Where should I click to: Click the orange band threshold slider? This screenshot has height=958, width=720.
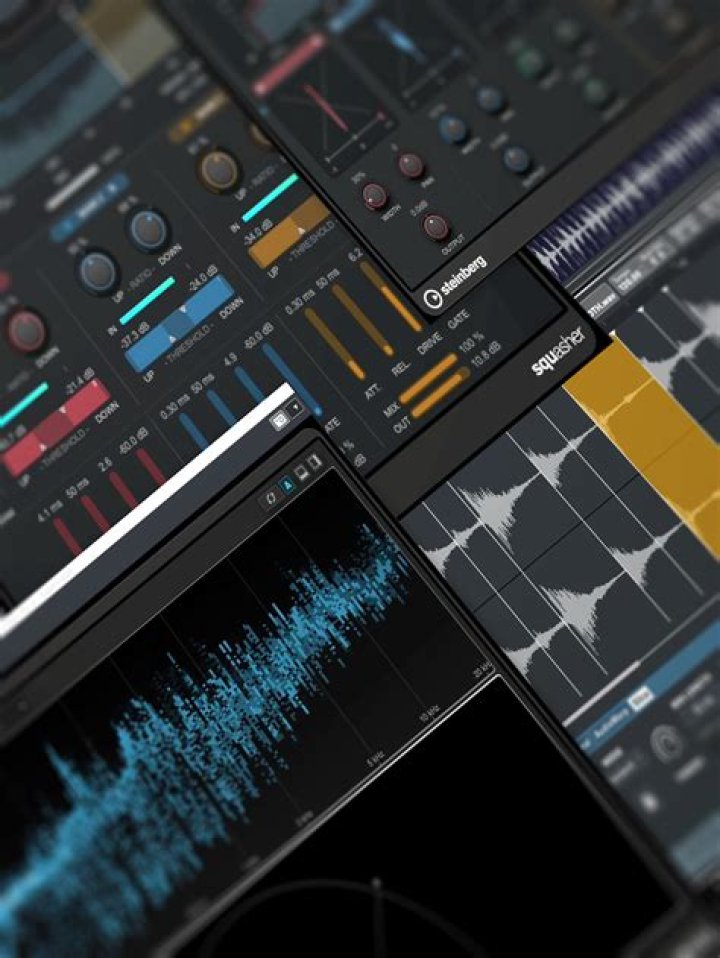coord(290,233)
